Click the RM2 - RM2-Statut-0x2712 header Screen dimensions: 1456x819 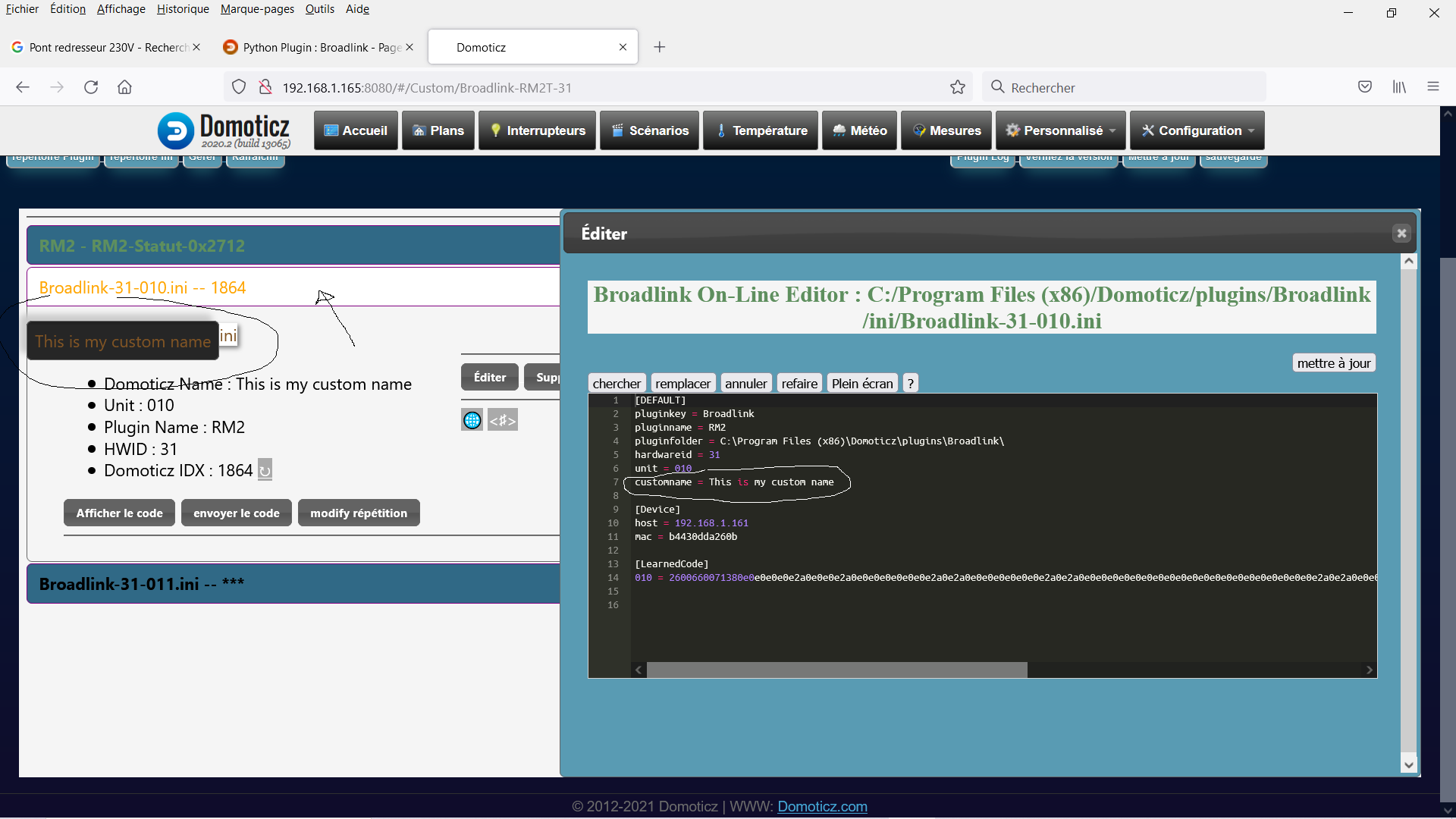click(x=293, y=246)
